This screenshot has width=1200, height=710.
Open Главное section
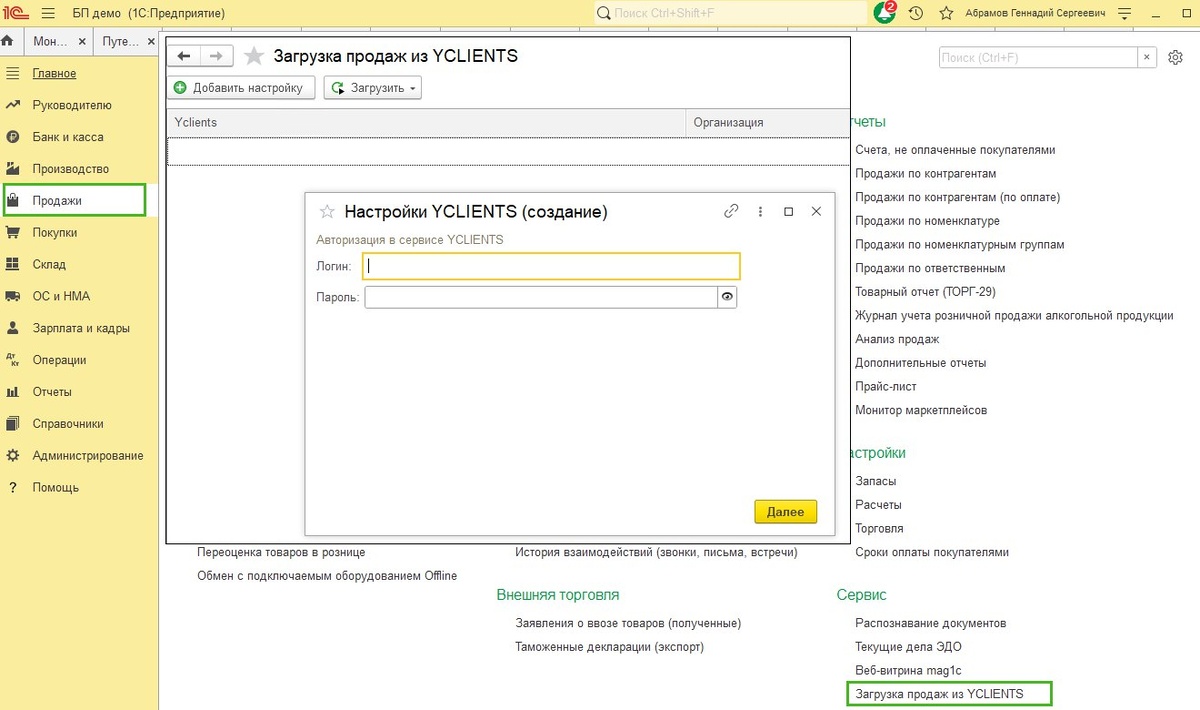point(54,73)
